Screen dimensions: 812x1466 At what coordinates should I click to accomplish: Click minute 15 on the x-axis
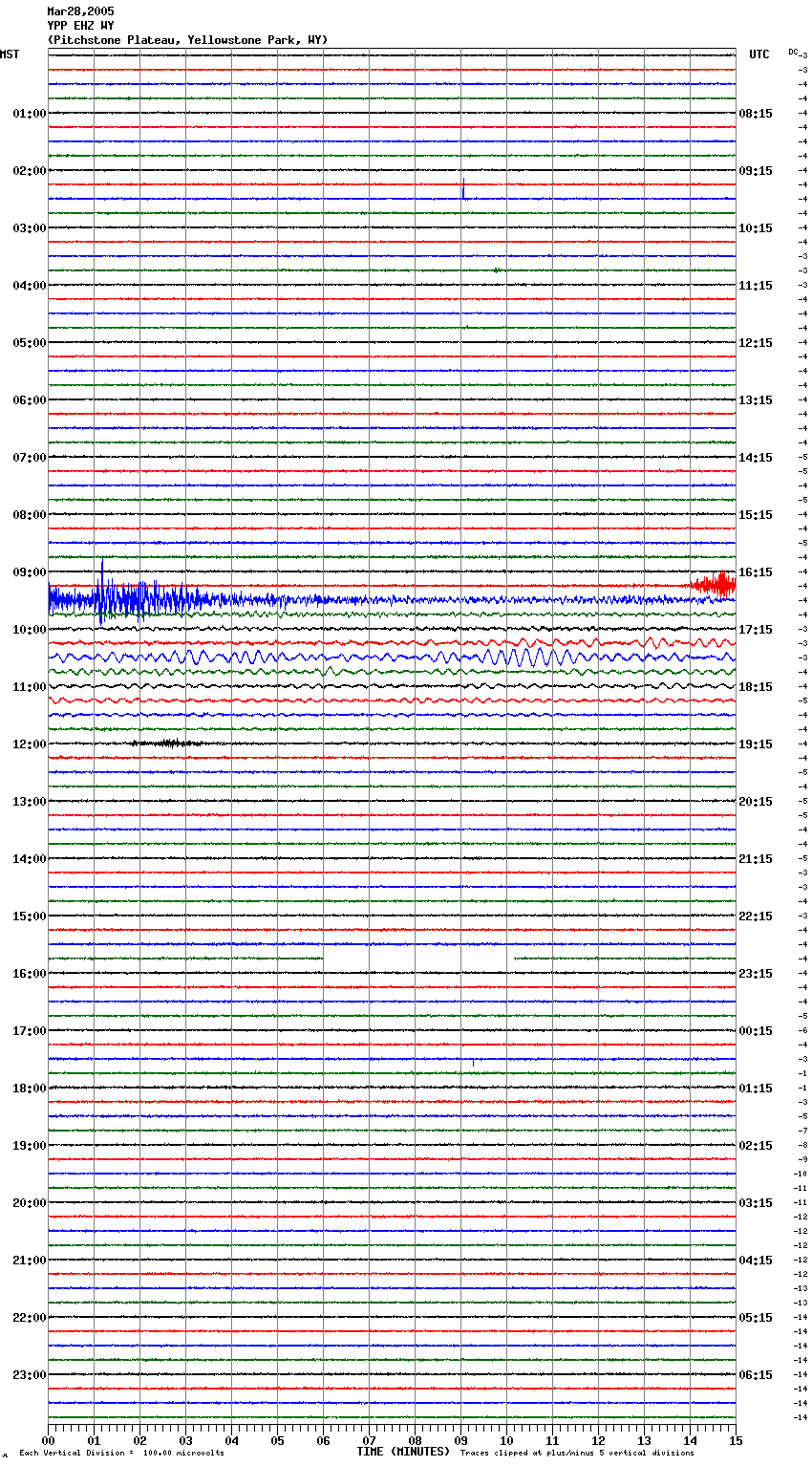click(736, 1440)
